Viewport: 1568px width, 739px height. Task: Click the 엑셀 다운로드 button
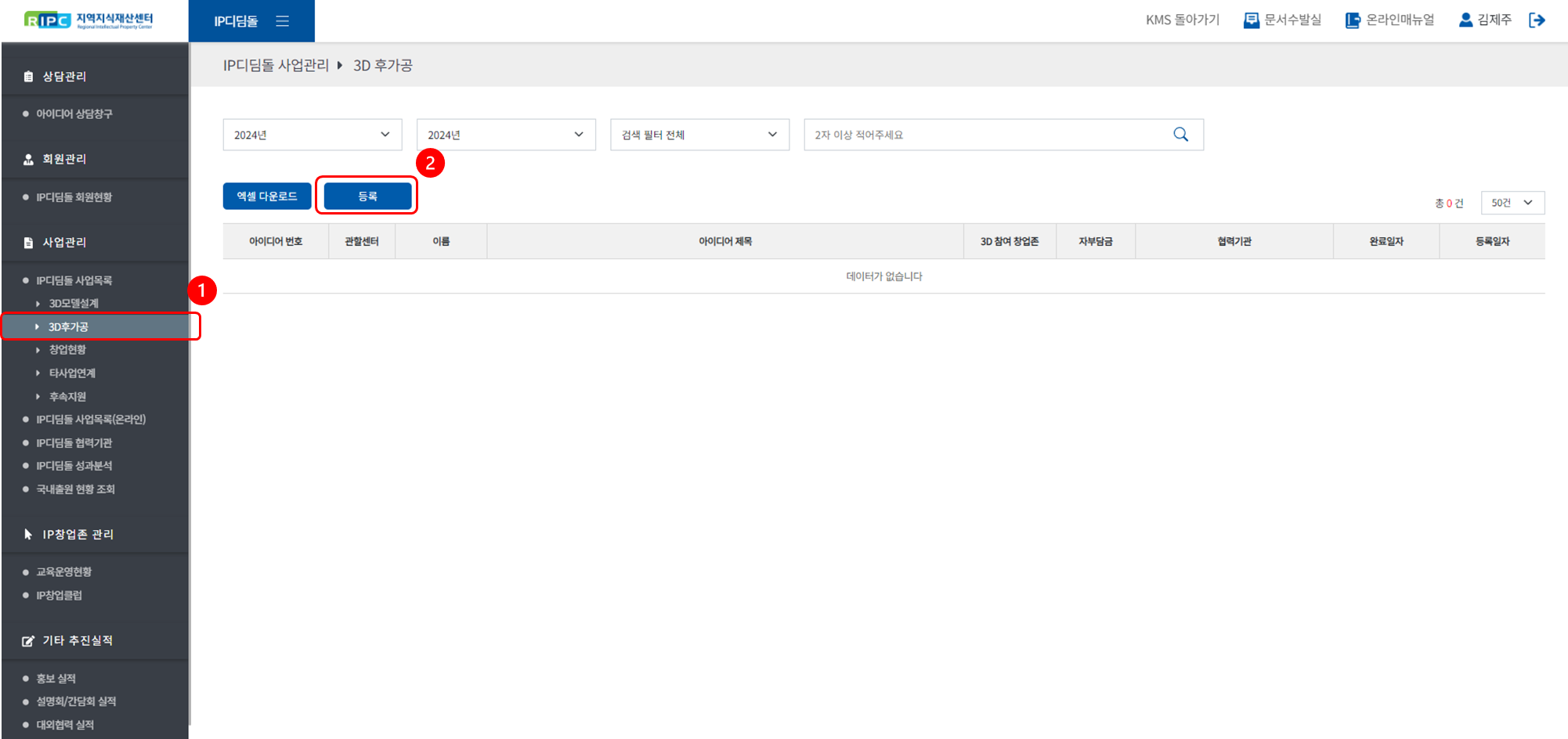pyautogui.click(x=266, y=196)
